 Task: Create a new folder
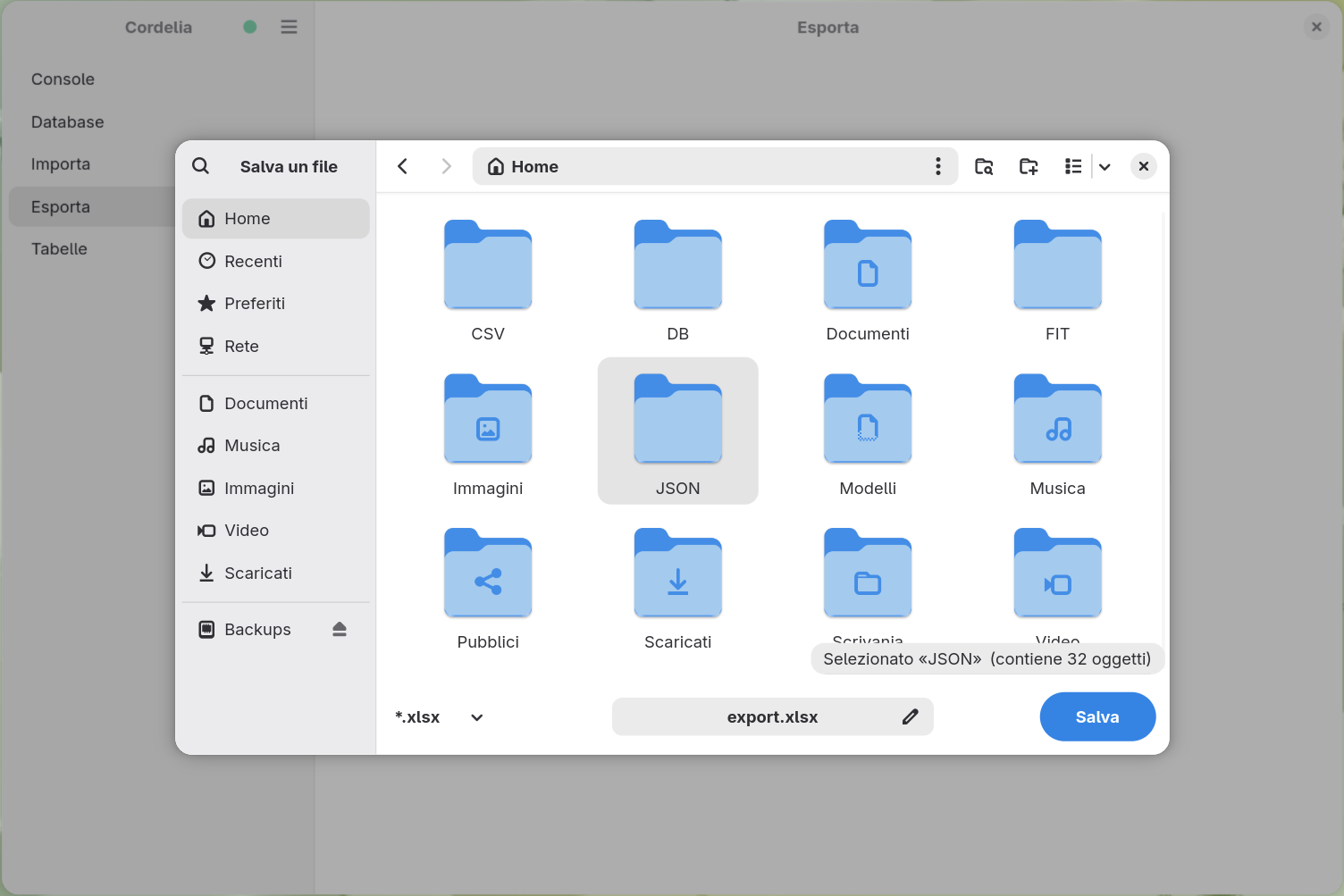[1029, 166]
